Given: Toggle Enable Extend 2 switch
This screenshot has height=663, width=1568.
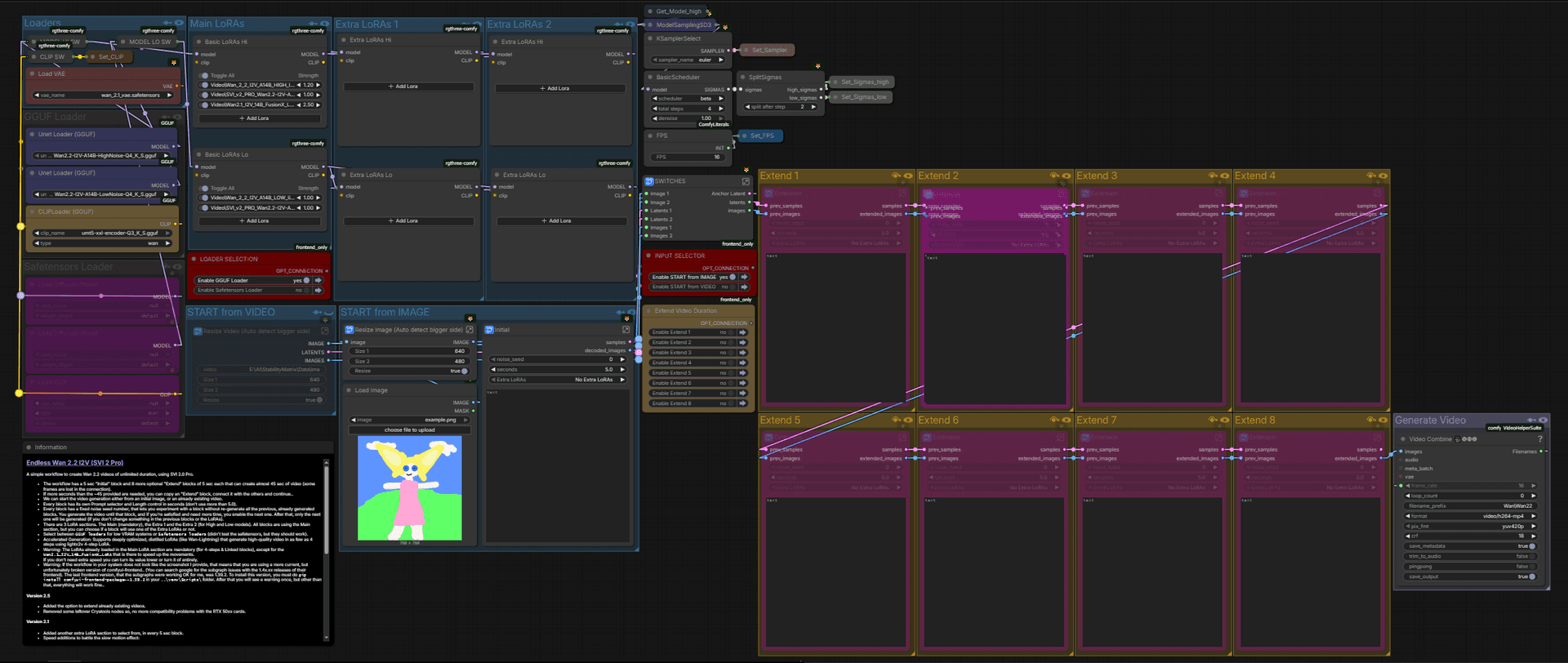Looking at the screenshot, I should (731, 342).
